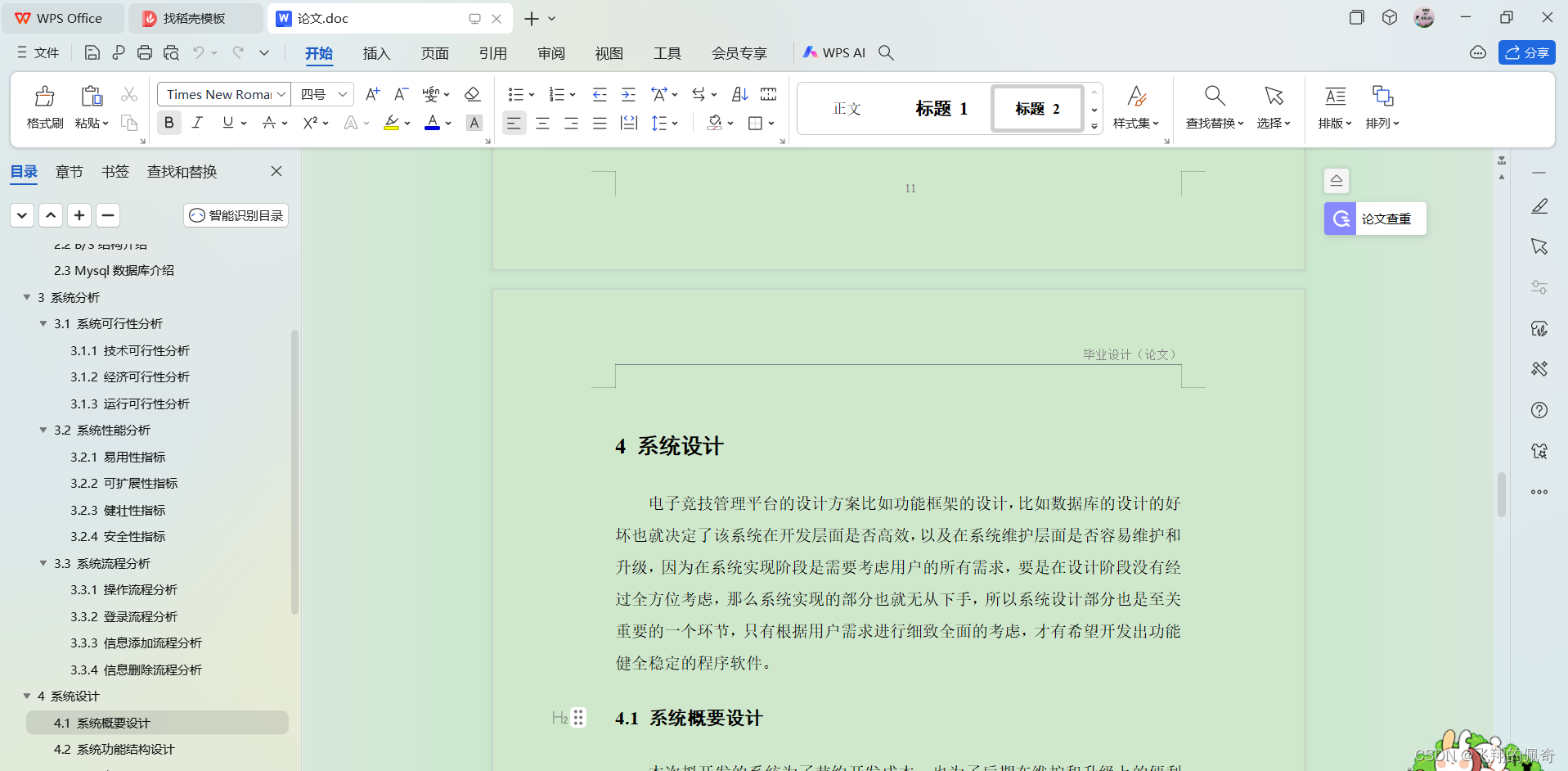Toggle justified text alignment
The height and width of the screenshot is (771, 1568).
click(600, 123)
